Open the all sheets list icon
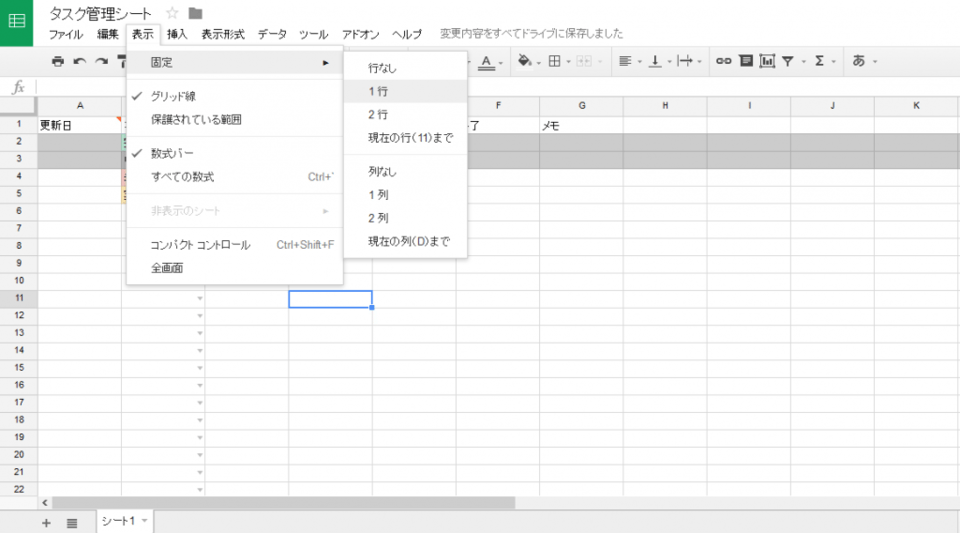The width and height of the screenshot is (960, 533). pyautogui.click(x=72, y=523)
